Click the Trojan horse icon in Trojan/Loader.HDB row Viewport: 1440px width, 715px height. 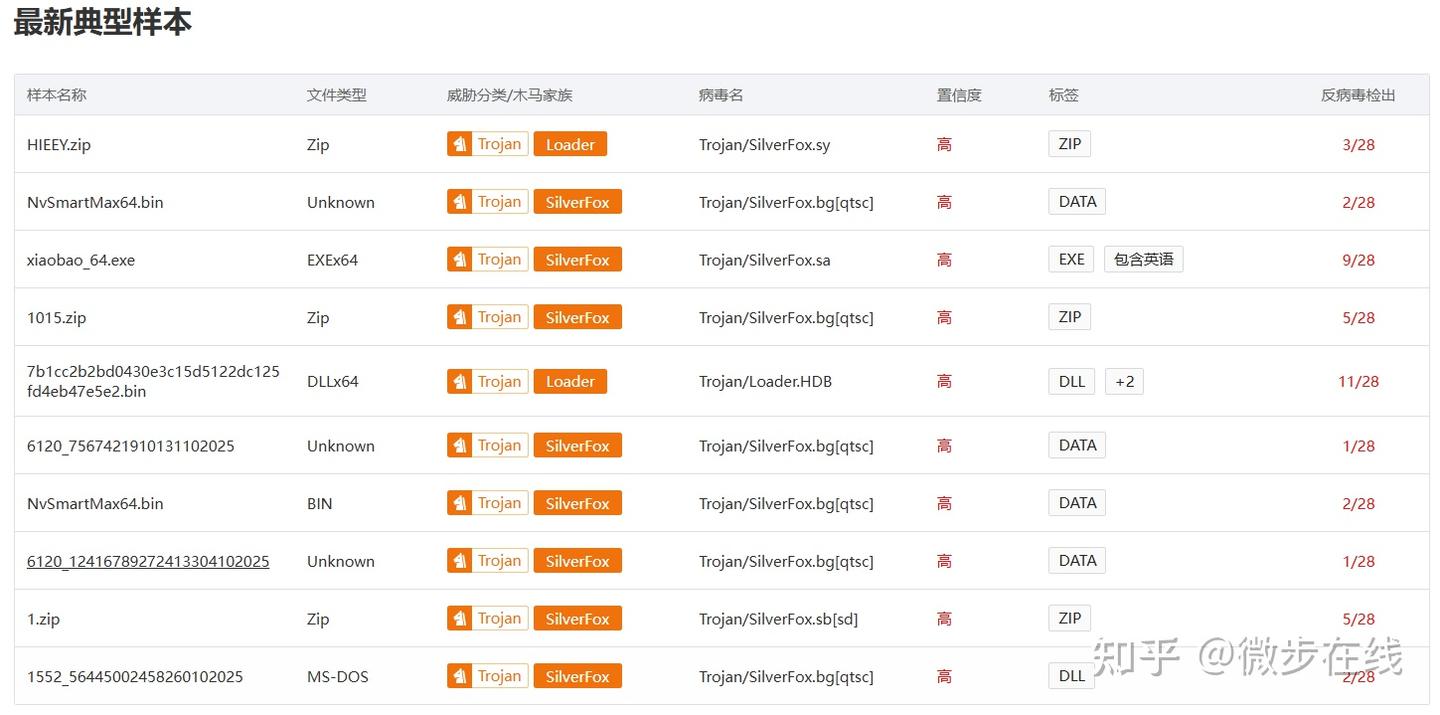coord(459,381)
